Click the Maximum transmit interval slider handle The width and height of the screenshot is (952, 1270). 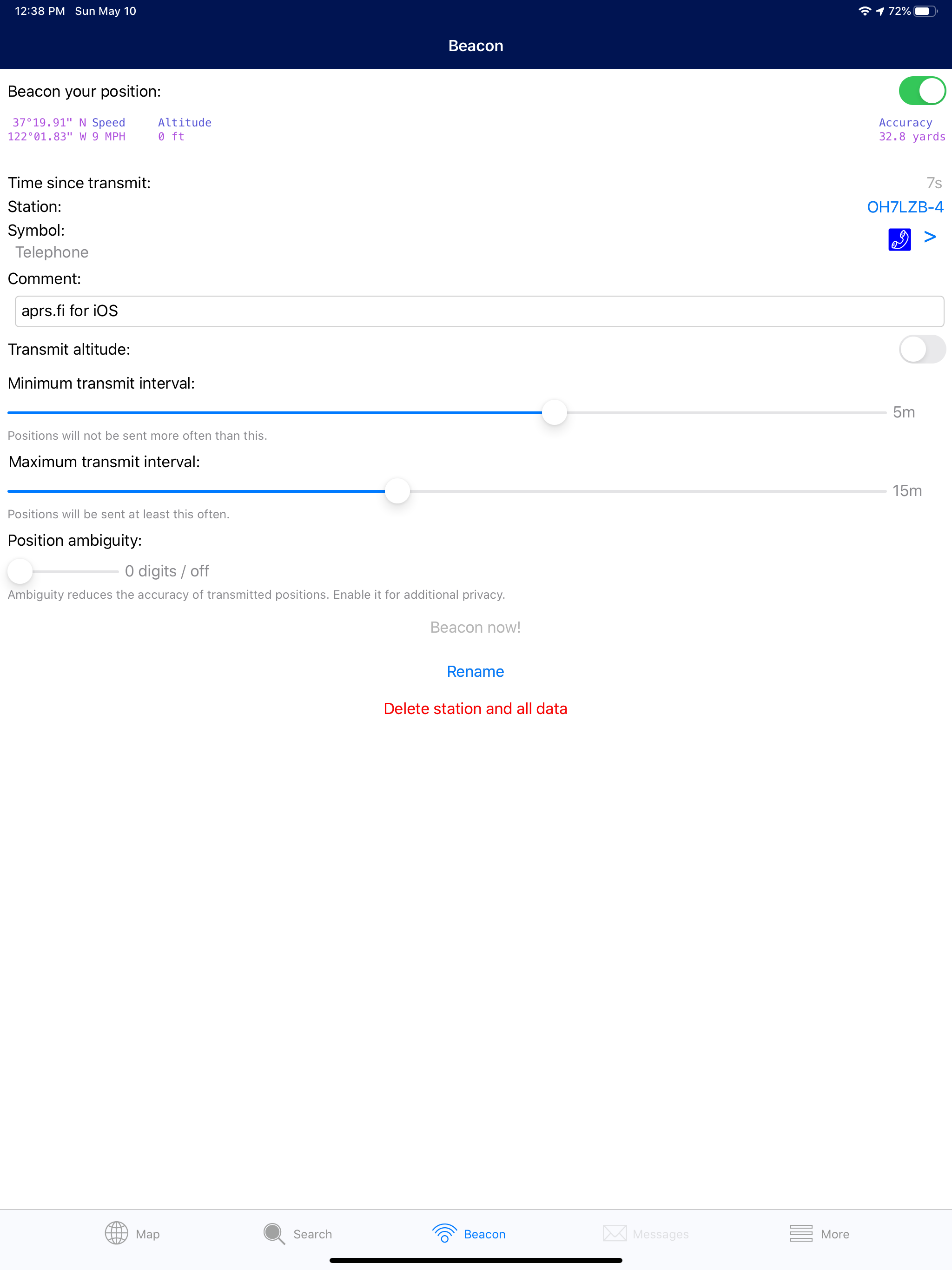[397, 491]
